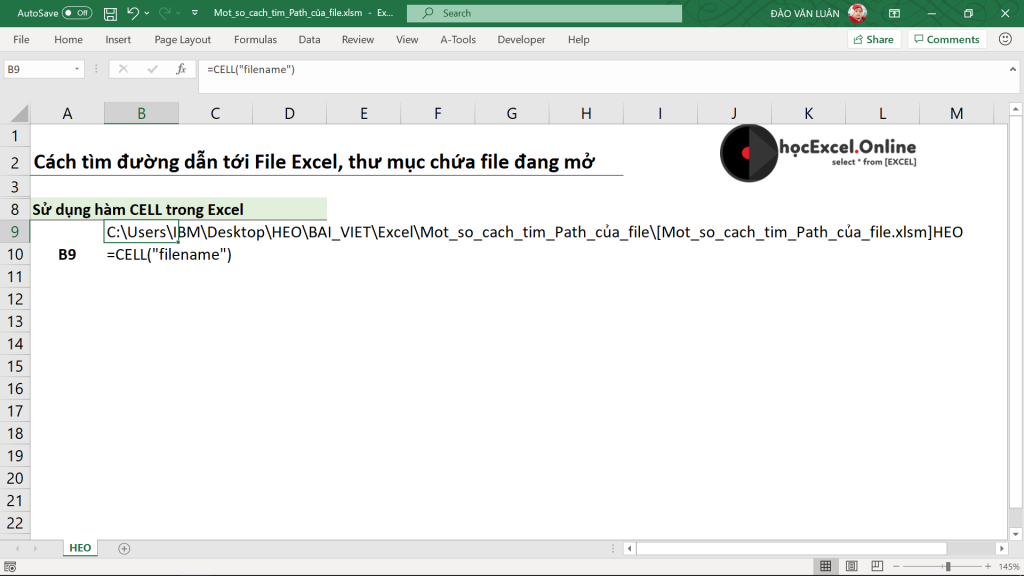Open the Formulas ribbon tab
The image size is (1024, 576).
click(255, 40)
